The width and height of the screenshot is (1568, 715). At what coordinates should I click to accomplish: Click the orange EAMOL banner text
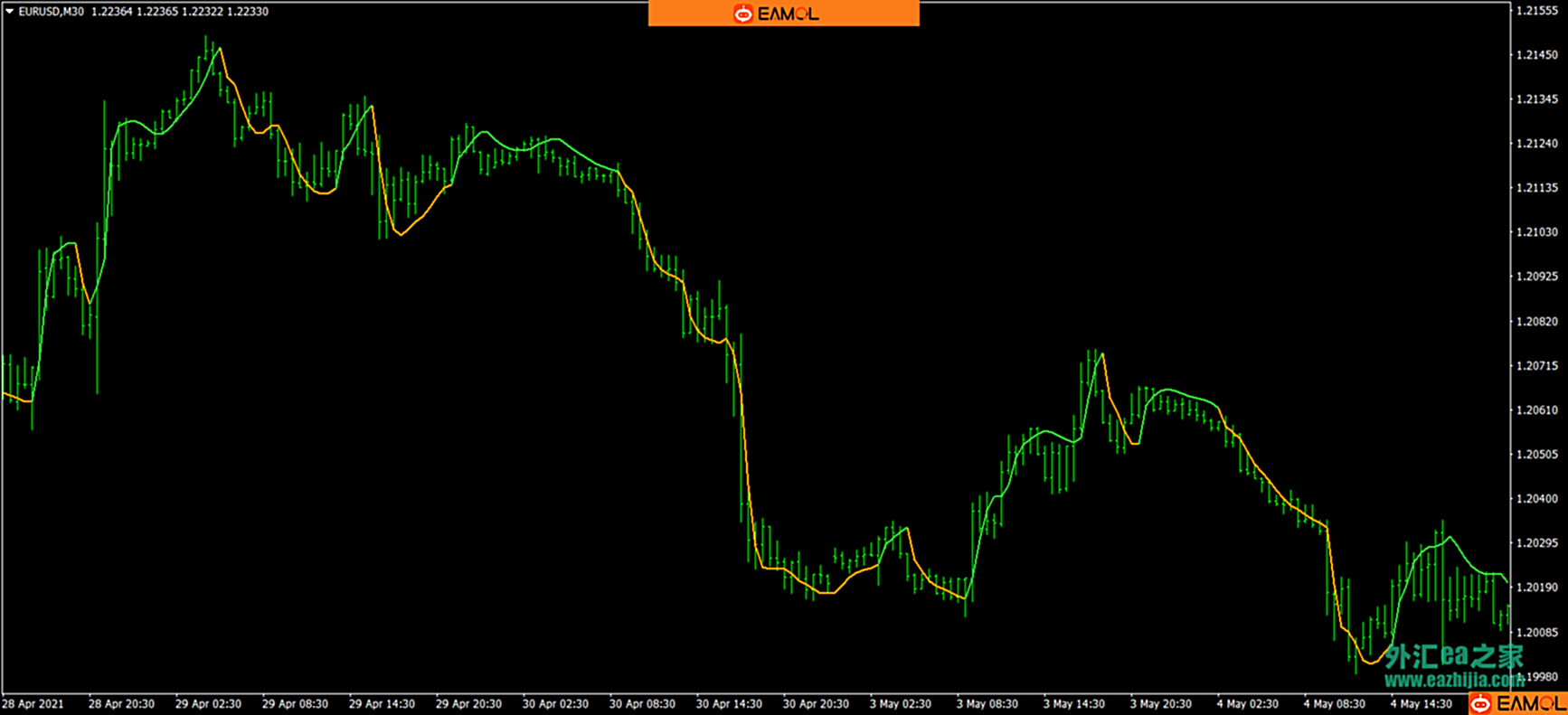coord(789,14)
